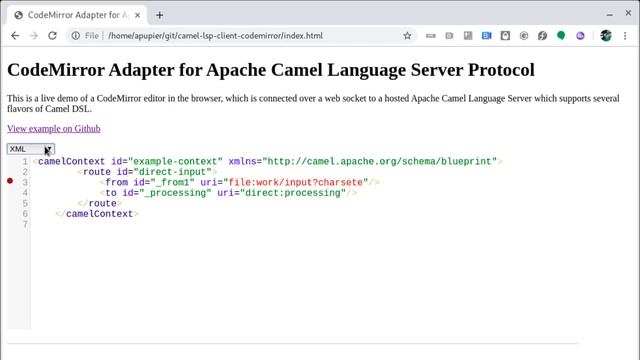640x360 pixels.
Task: Close the CodeMirror Adapter tab
Action: pos(138,15)
